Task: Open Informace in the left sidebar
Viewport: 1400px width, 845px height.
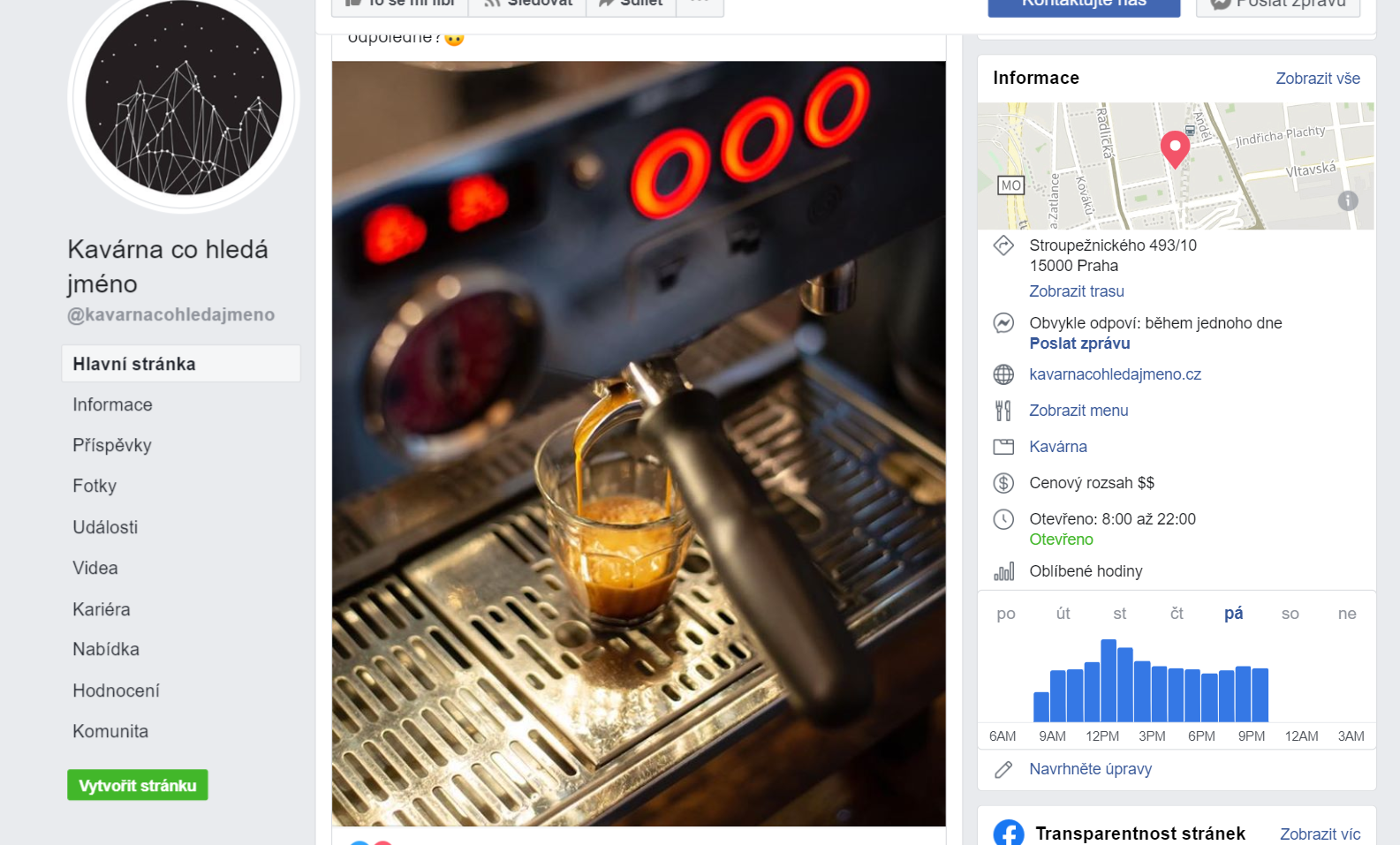Action: pyautogui.click(x=112, y=404)
